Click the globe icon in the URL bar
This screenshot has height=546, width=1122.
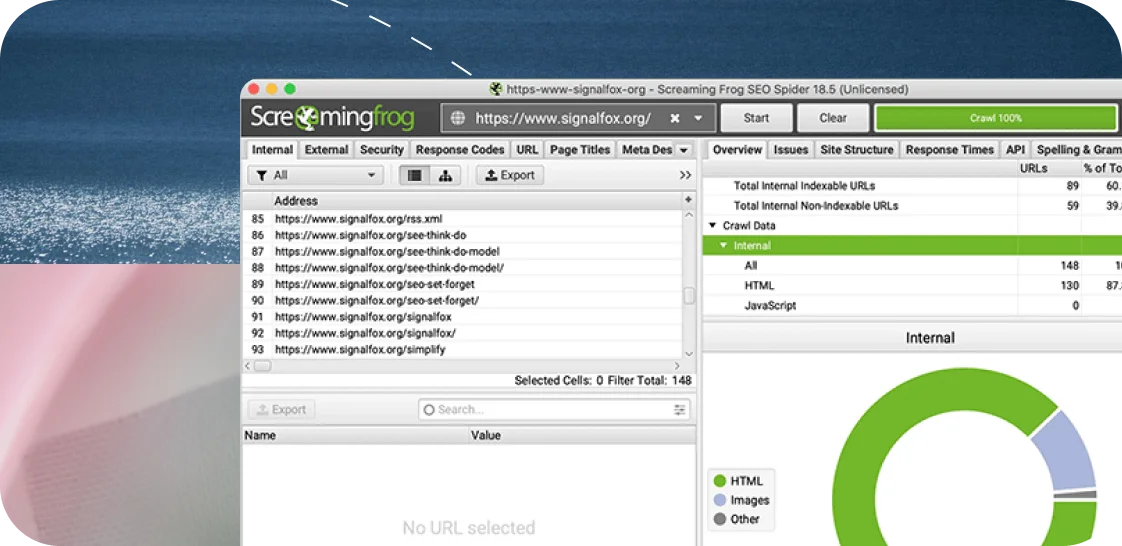click(x=458, y=118)
